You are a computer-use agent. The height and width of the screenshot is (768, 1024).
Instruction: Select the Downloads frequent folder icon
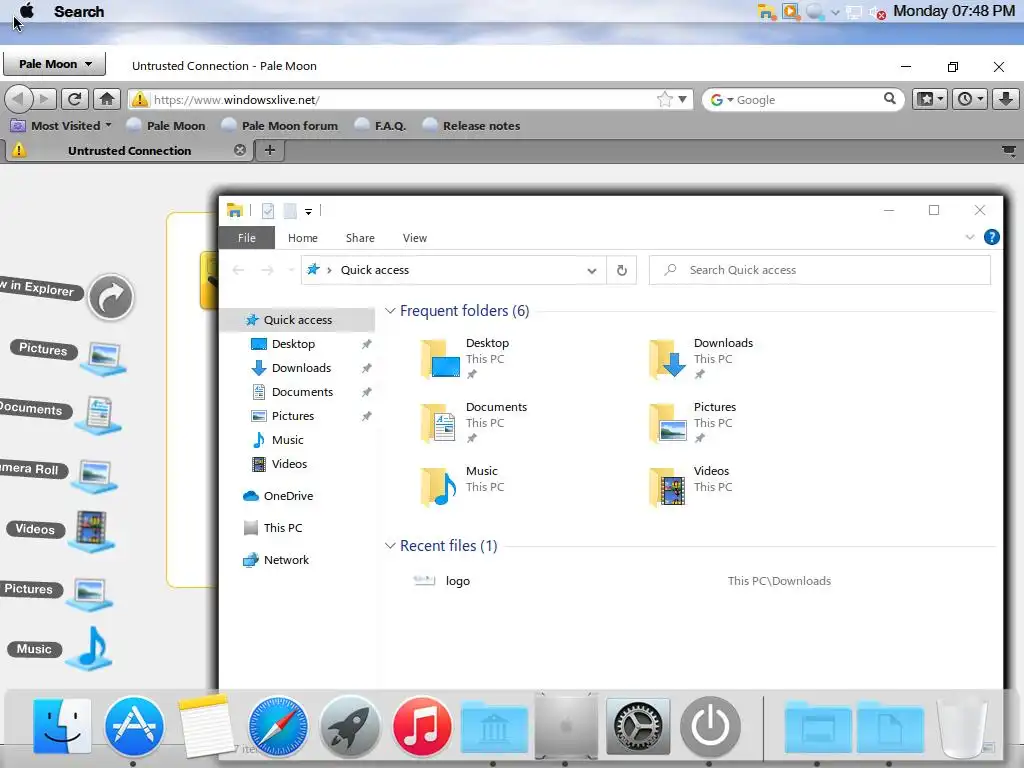click(x=667, y=359)
